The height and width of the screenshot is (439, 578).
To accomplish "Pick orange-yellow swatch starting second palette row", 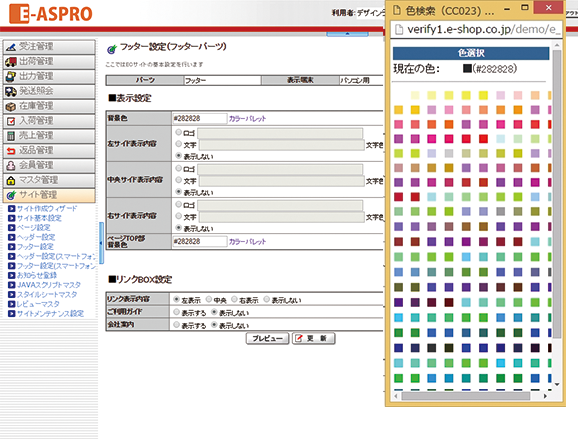I will (x=398, y=110).
